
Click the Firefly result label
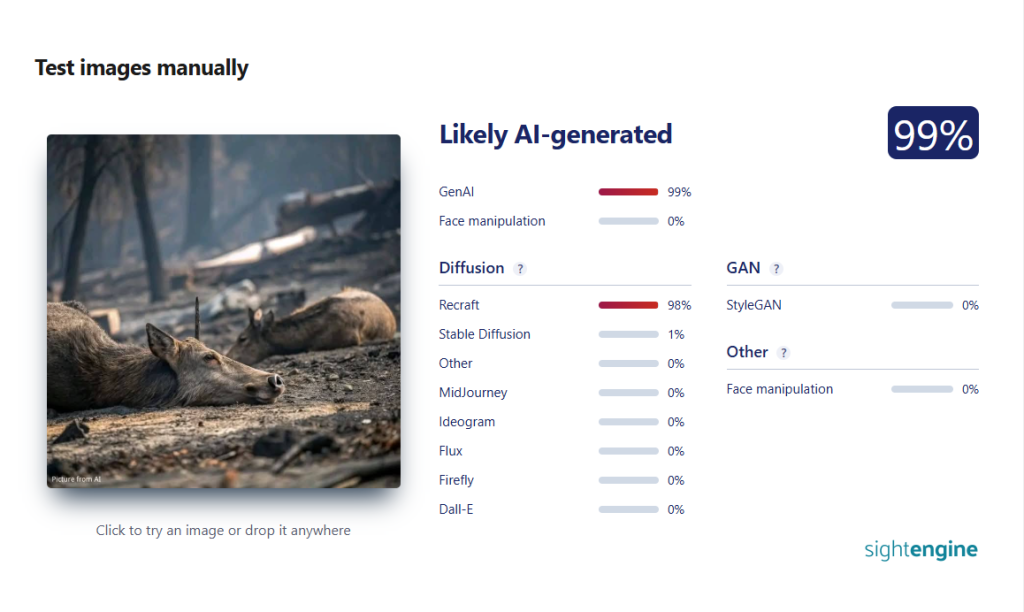coord(456,480)
